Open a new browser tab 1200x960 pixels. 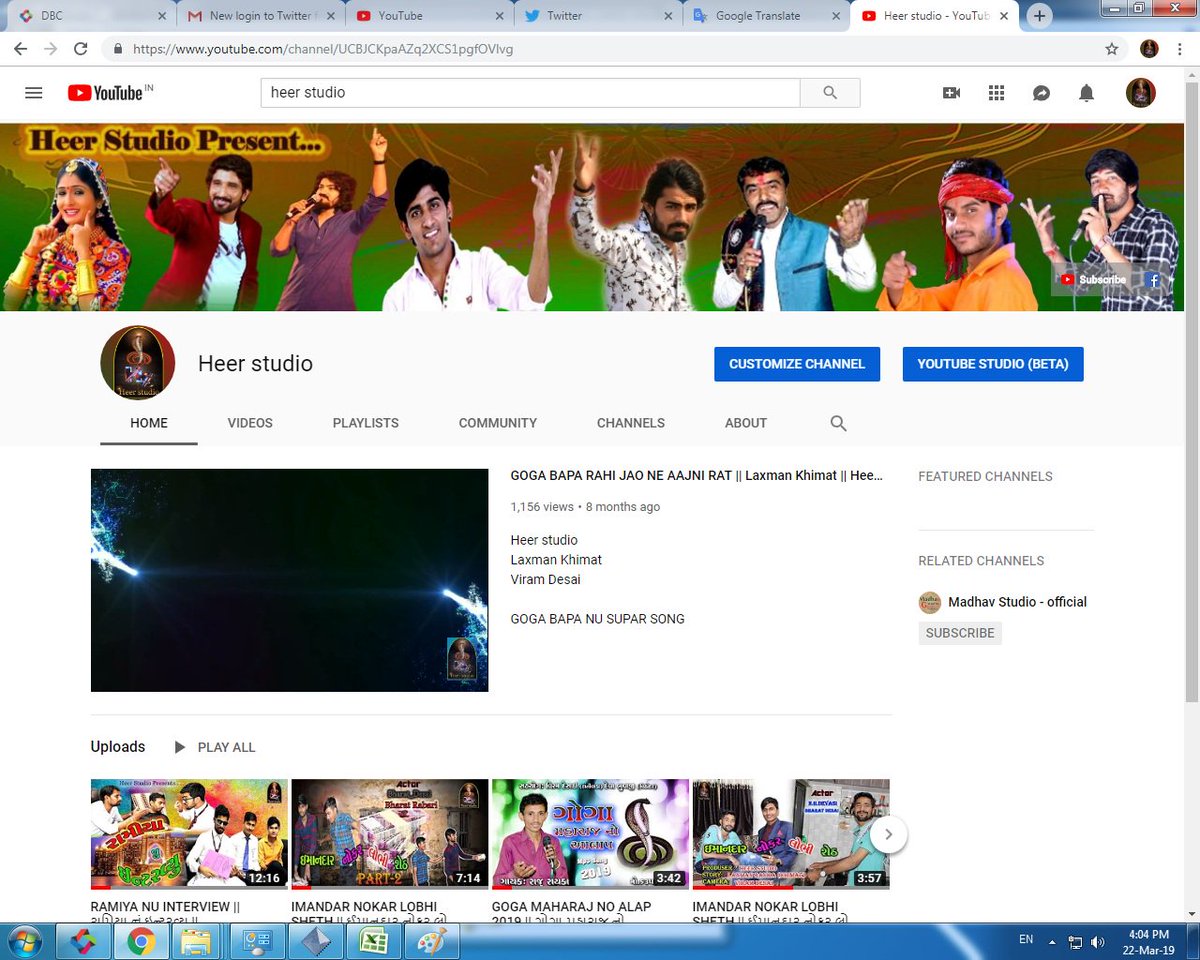[1040, 16]
